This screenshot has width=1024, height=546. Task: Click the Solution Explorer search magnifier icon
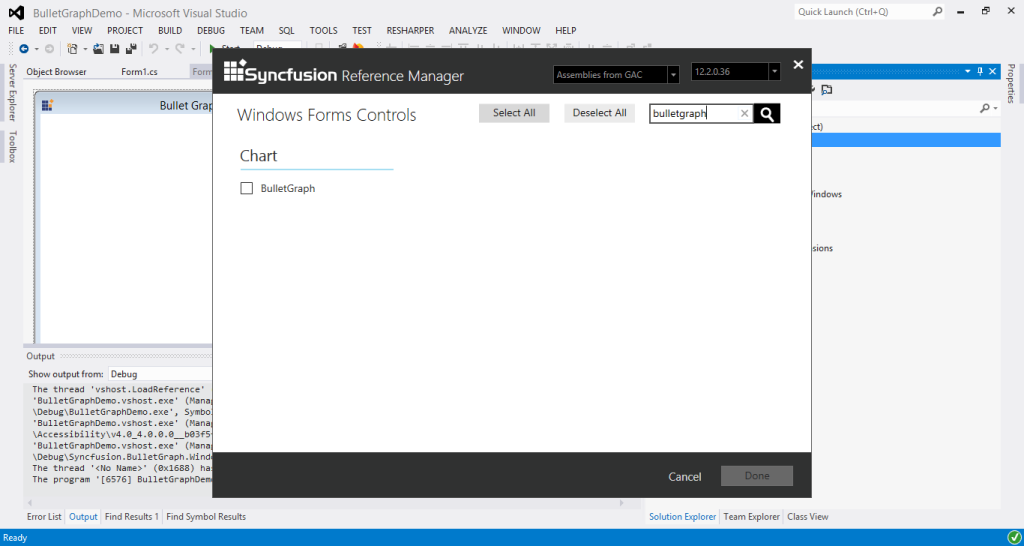tap(984, 108)
